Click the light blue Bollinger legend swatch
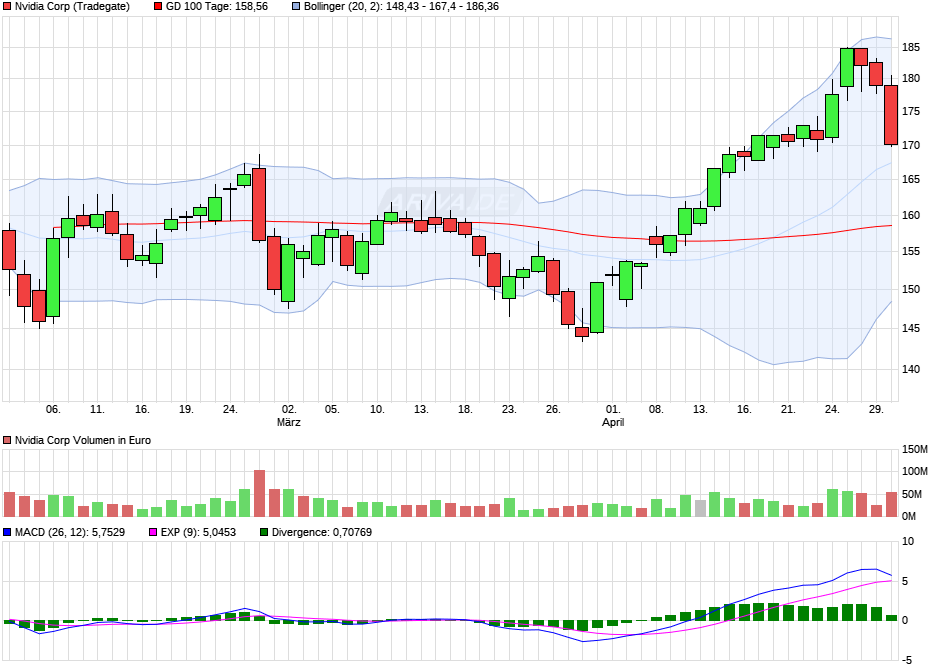 [x=296, y=7]
